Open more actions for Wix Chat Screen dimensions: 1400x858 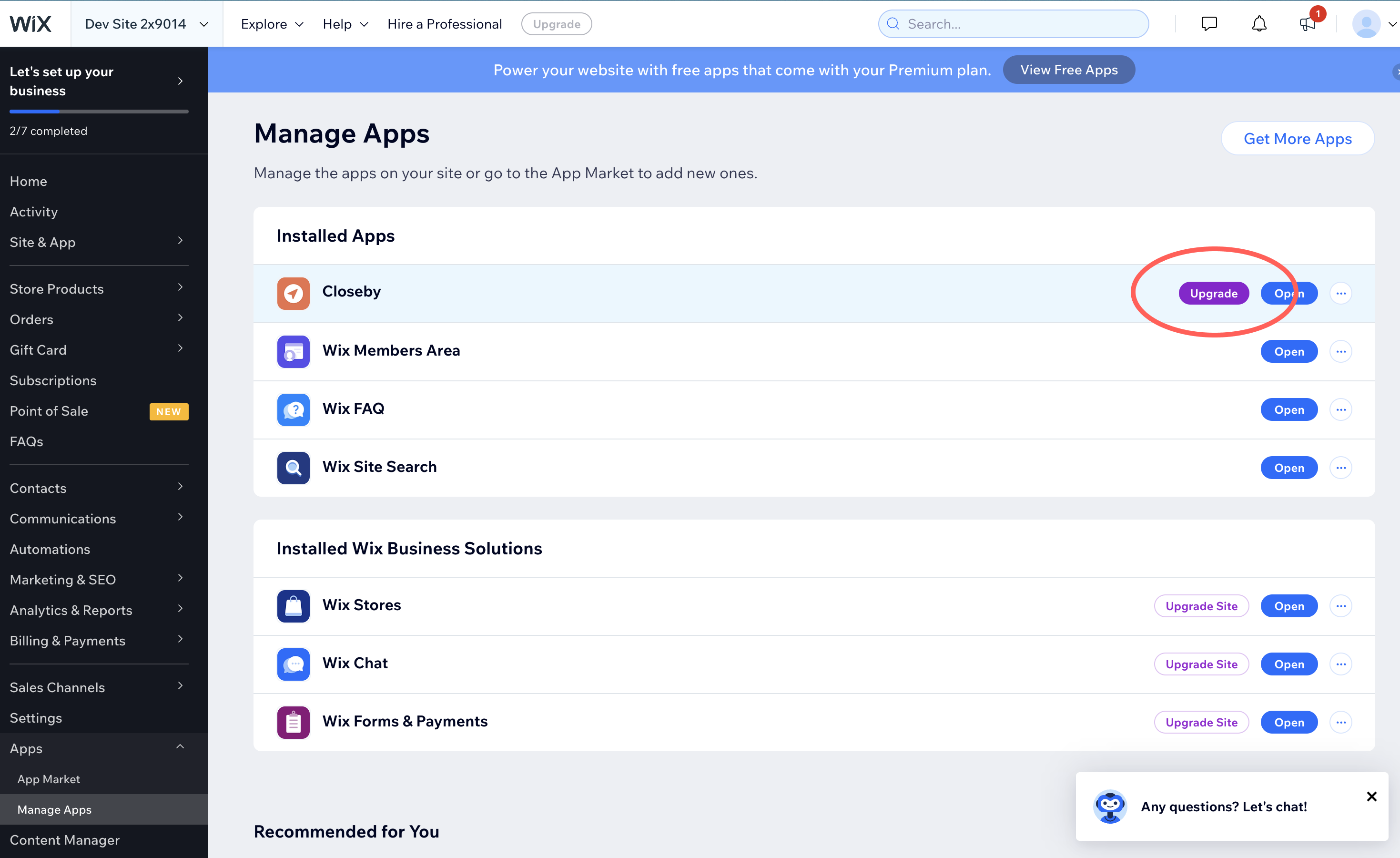[1341, 664]
